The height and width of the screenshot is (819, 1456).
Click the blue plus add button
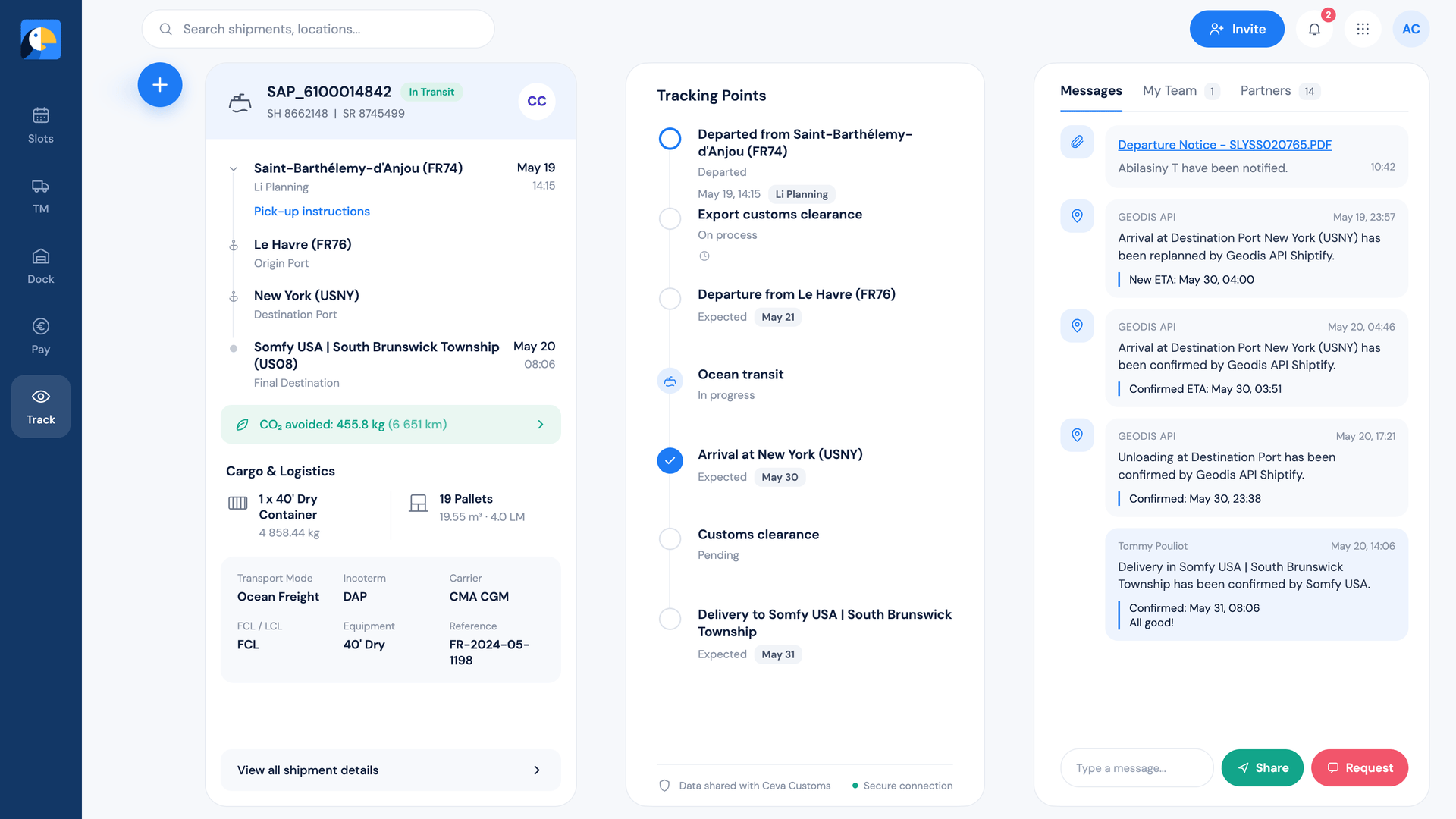pyautogui.click(x=160, y=85)
